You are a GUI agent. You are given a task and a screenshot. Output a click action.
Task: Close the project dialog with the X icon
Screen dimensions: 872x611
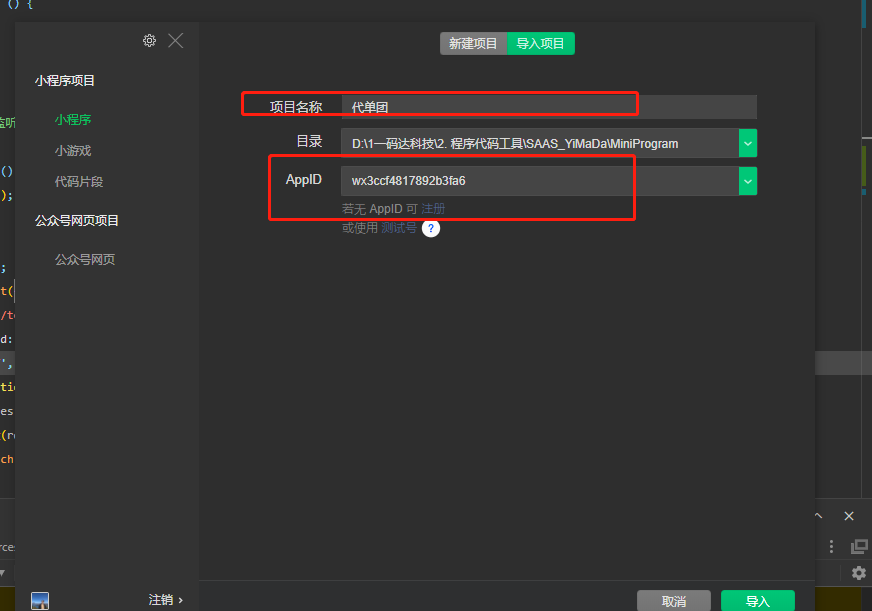click(175, 40)
